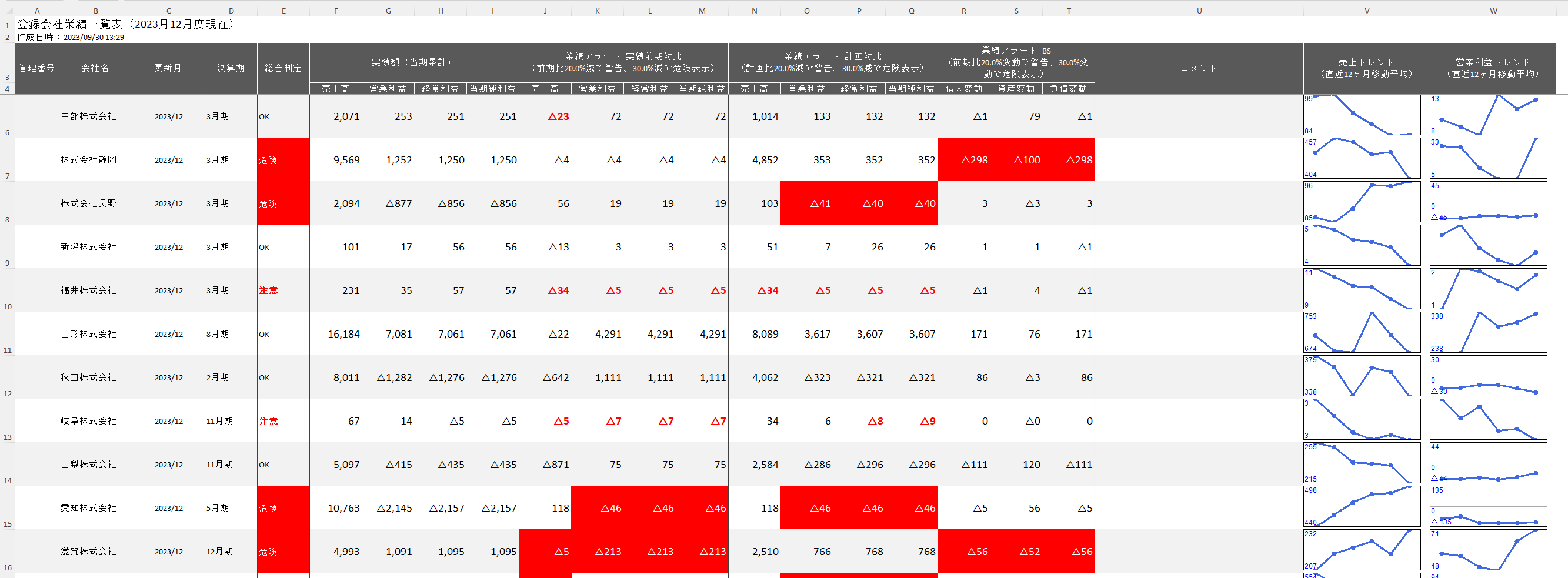This screenshot has height=578, width=1568.
Task: Select 山形株式会社's sales value 16,184
Action: [x=336, y=334]
